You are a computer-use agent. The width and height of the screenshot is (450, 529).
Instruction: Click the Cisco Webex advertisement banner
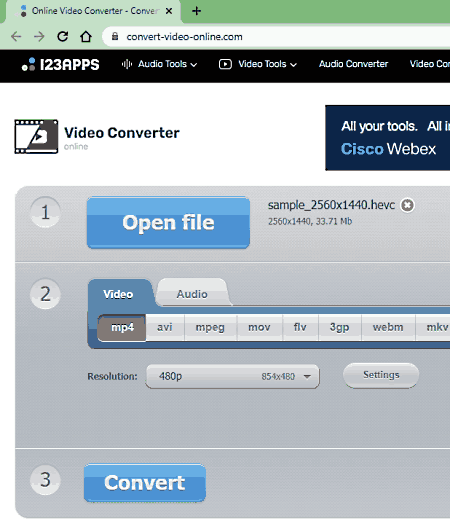pos(388,138)
